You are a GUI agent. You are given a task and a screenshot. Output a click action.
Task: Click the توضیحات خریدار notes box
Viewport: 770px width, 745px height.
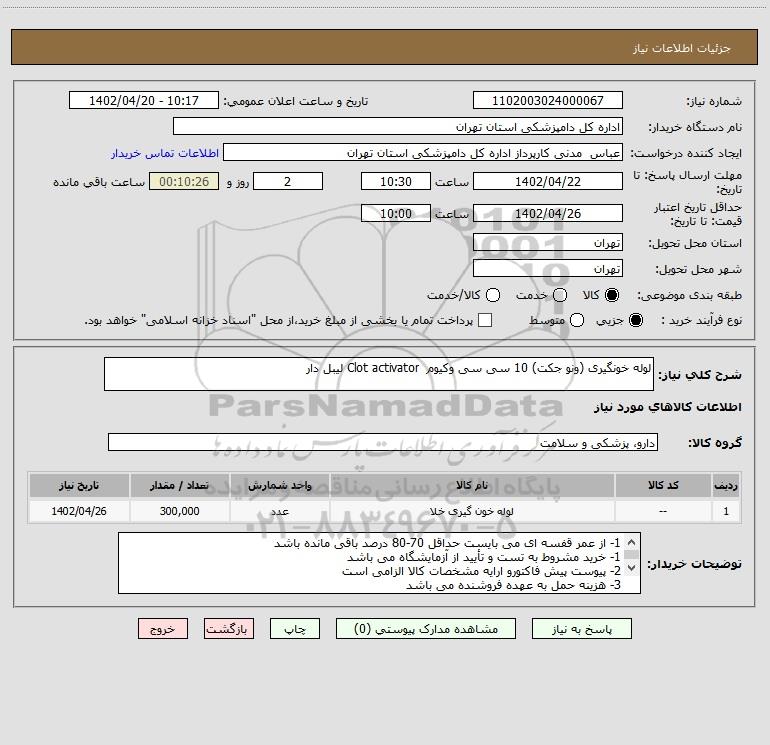pos(379,563)
